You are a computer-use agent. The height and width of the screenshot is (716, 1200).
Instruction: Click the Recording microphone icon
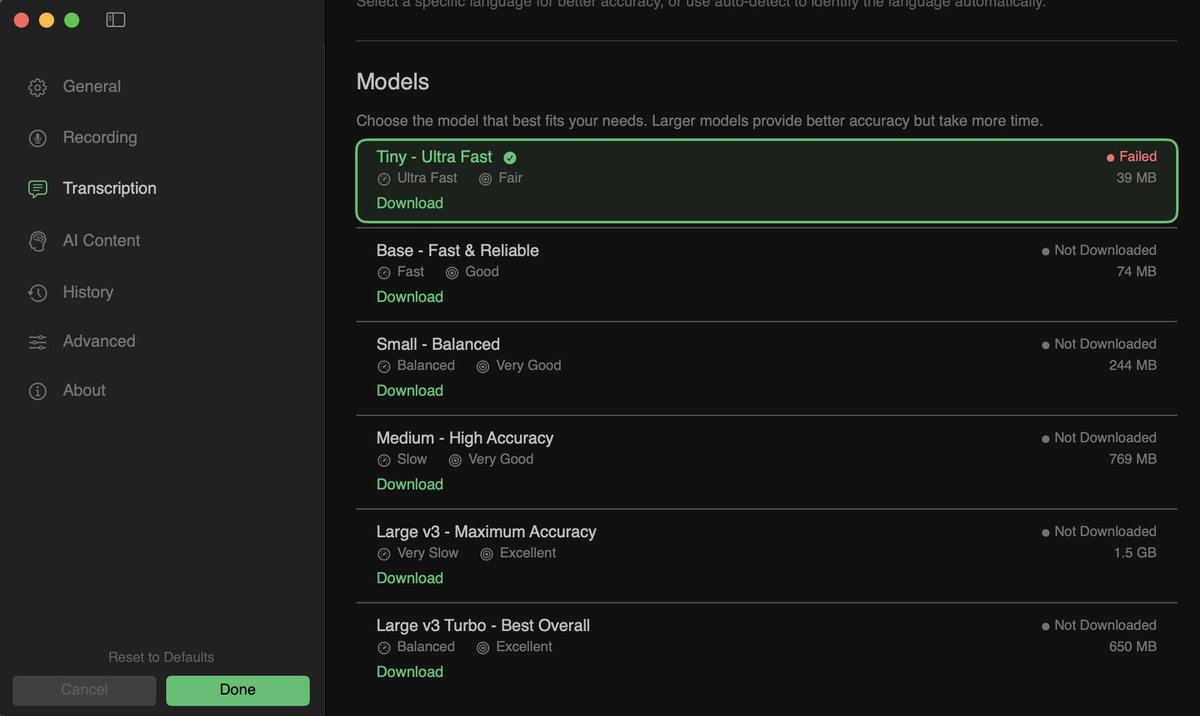pos(38,138)
